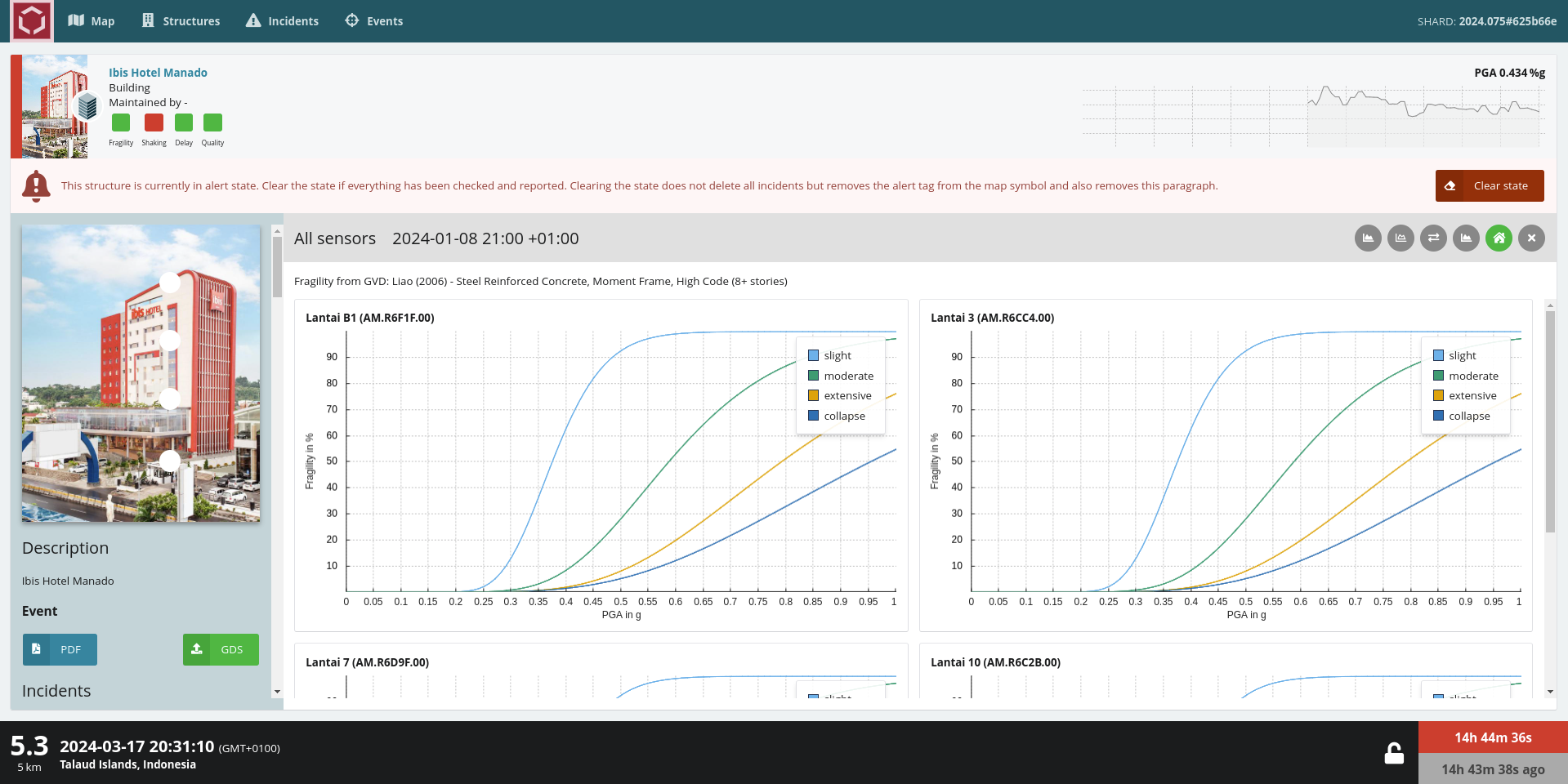The width and height of the screenshot is (1568, 784).
Task: Click the red alert bell icon
Action: [x=36, y=186]
